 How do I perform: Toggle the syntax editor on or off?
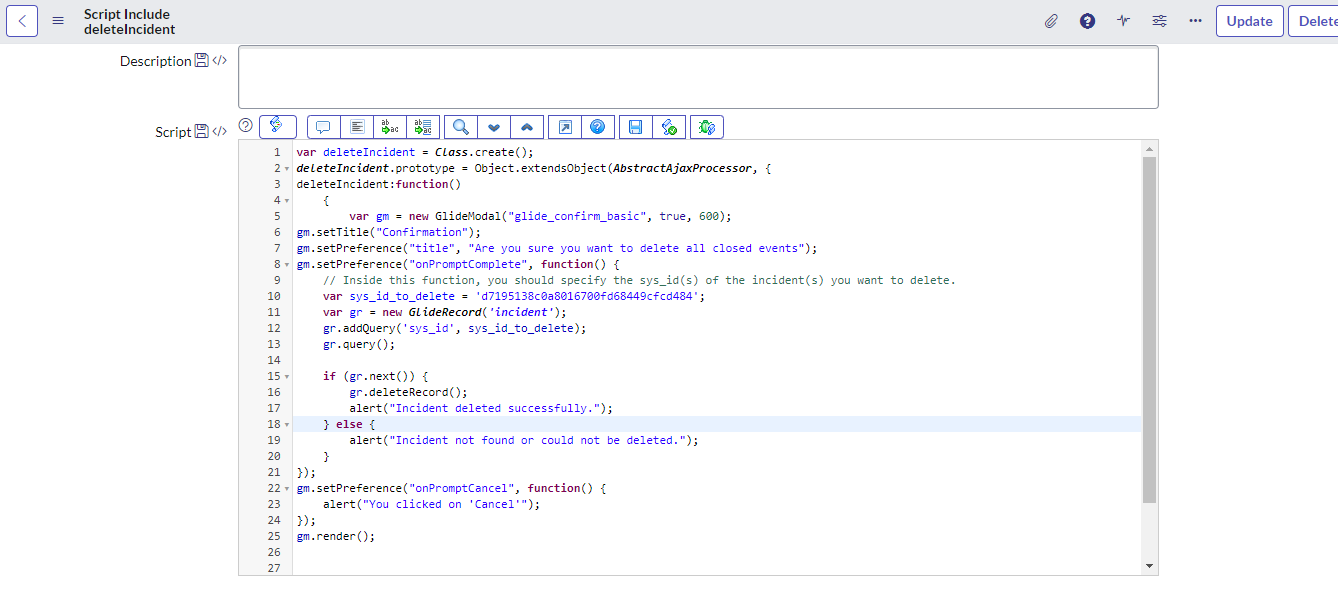tap(277, 126)
